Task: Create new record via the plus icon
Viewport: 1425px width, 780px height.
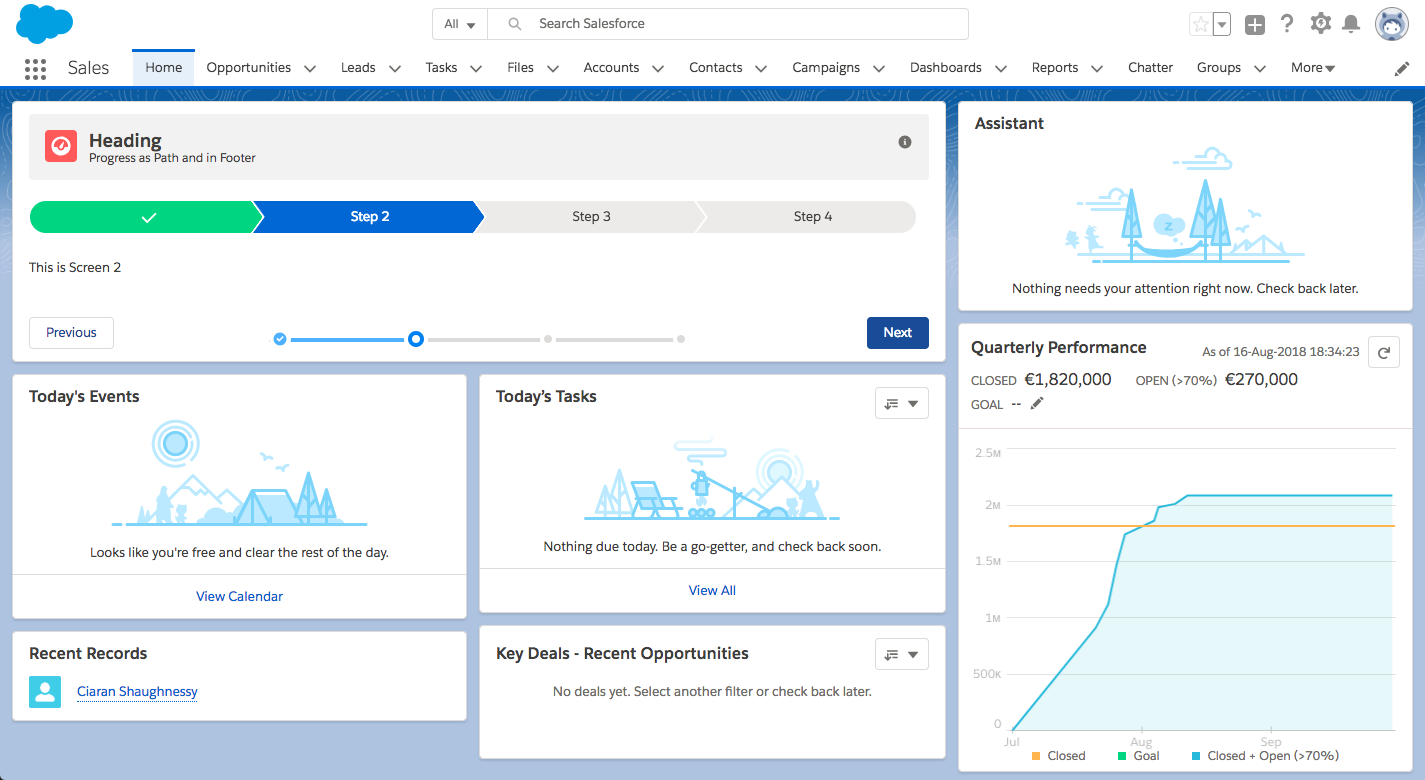Action: tap(1255, 24)
